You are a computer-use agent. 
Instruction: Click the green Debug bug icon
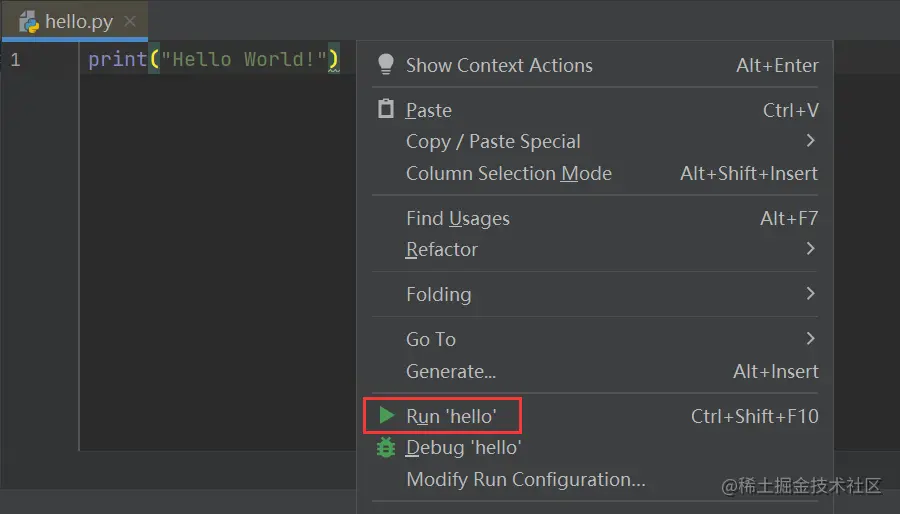(x=386, y=447)
